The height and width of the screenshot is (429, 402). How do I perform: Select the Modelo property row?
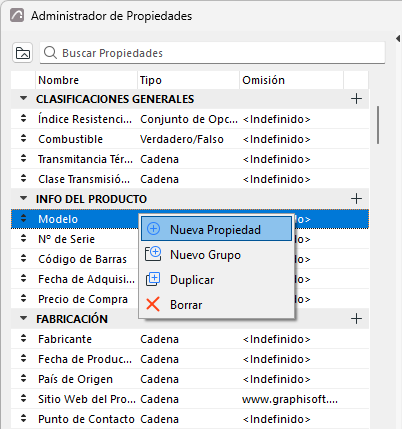coord(190,219)
